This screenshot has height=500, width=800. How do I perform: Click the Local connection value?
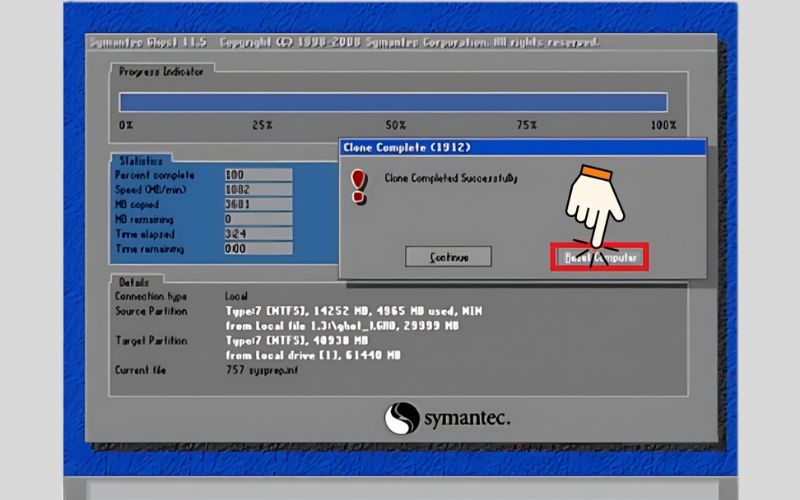coord(236,296)
